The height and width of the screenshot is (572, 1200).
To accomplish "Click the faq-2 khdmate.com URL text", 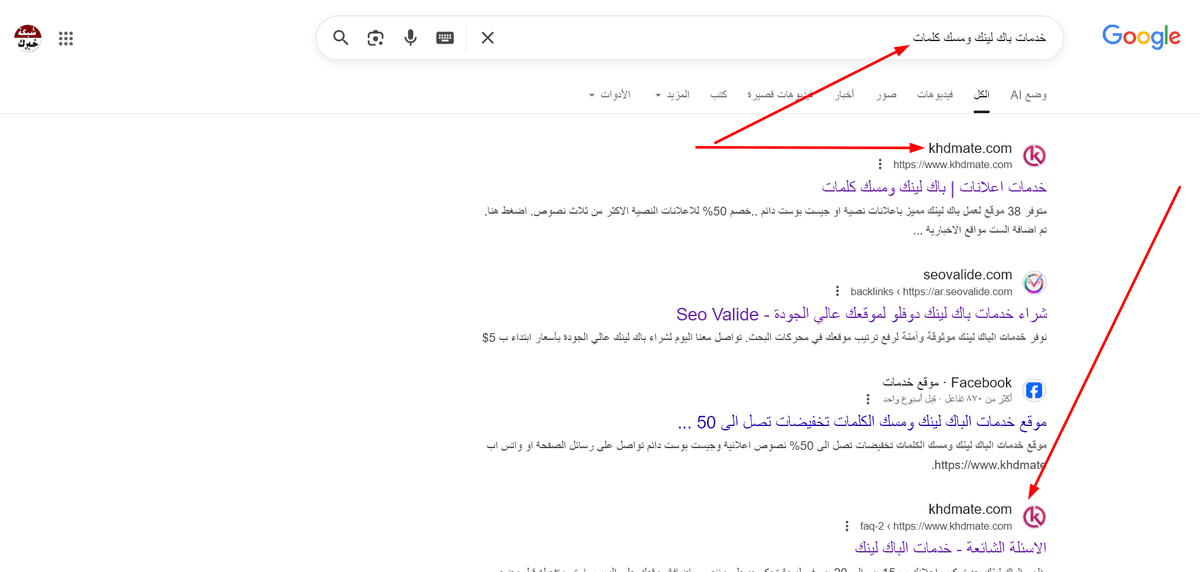I will [x=937, y=525].
